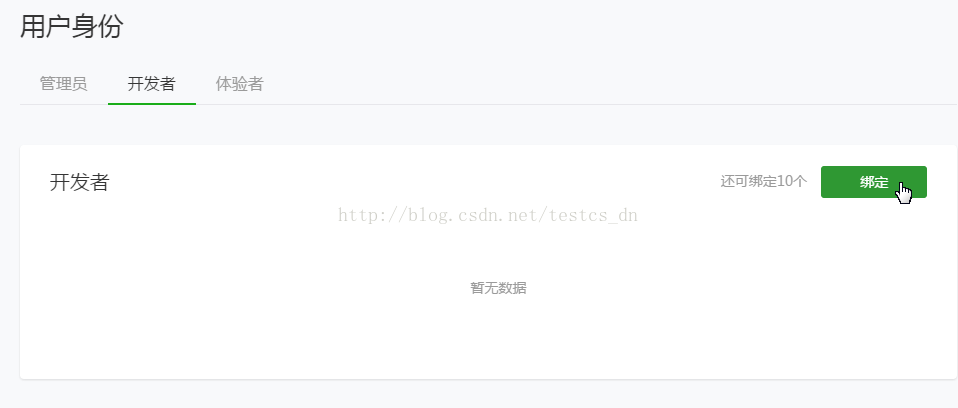Click the 身份 part of the page title
The image size is (958, 408).
[98, 26]
